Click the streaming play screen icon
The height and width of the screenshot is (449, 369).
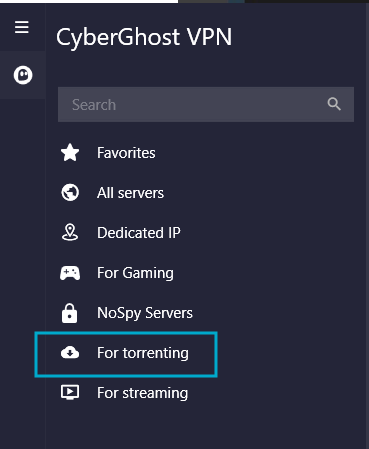click(70, 392)
